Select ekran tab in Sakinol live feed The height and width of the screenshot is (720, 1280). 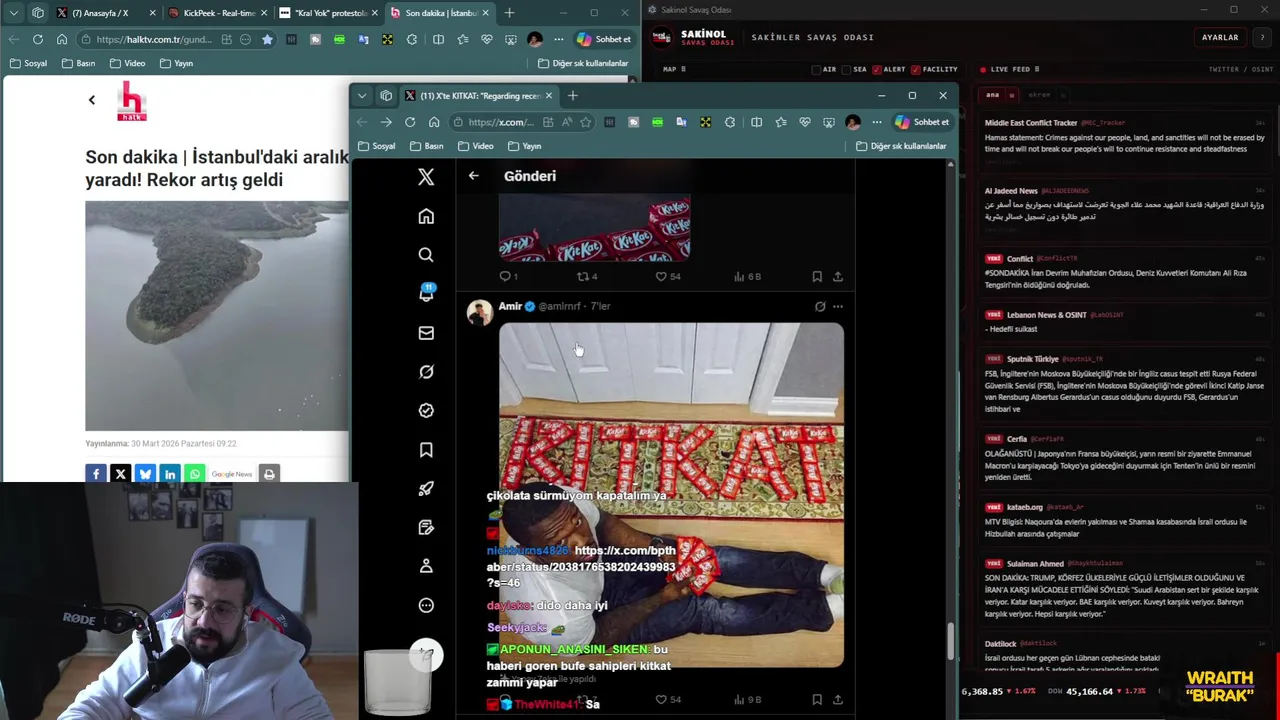1040,95
